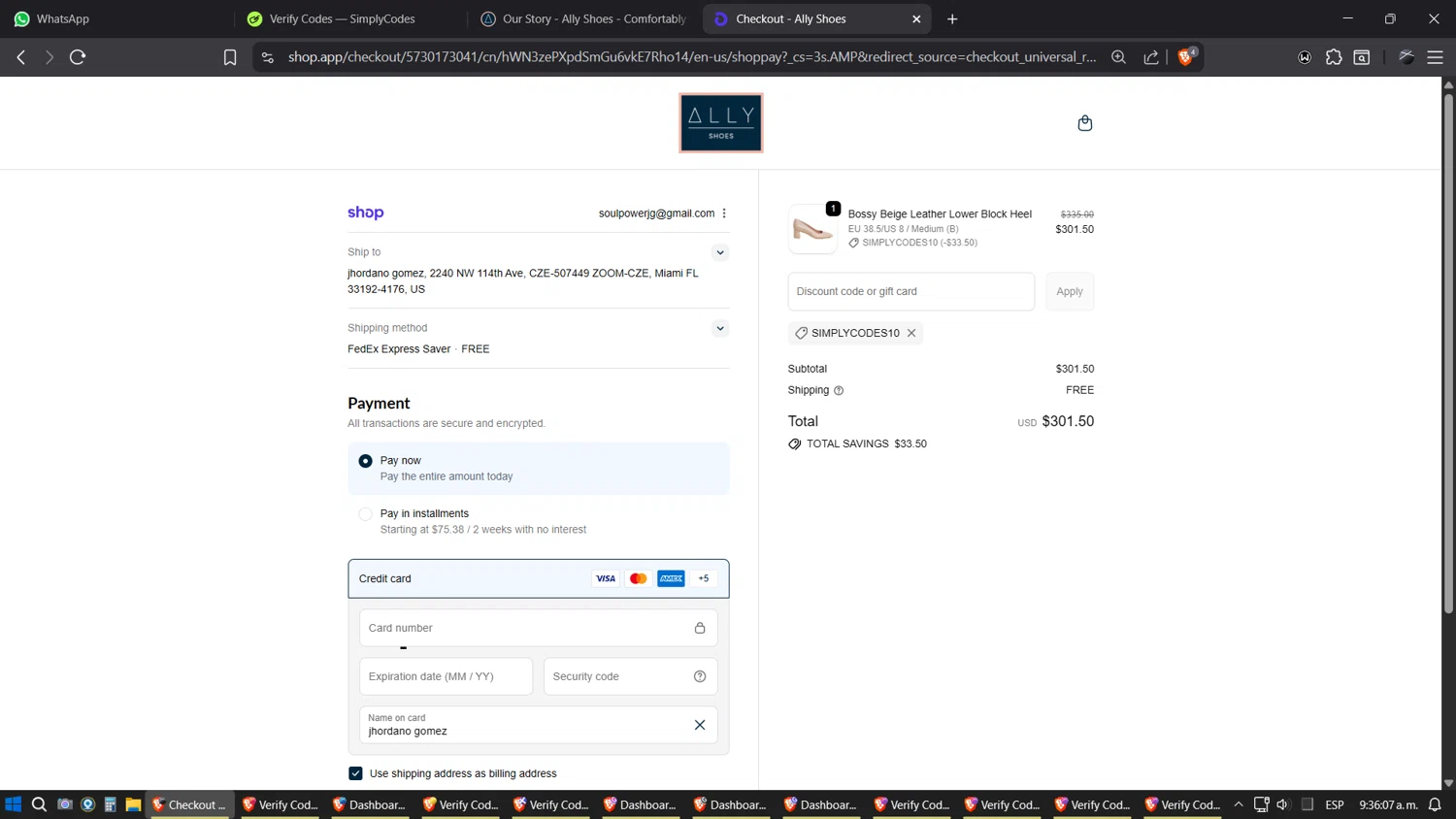Open a new browser tab
The width and height of the screenshot is (1456, 819).
point(952,18)
